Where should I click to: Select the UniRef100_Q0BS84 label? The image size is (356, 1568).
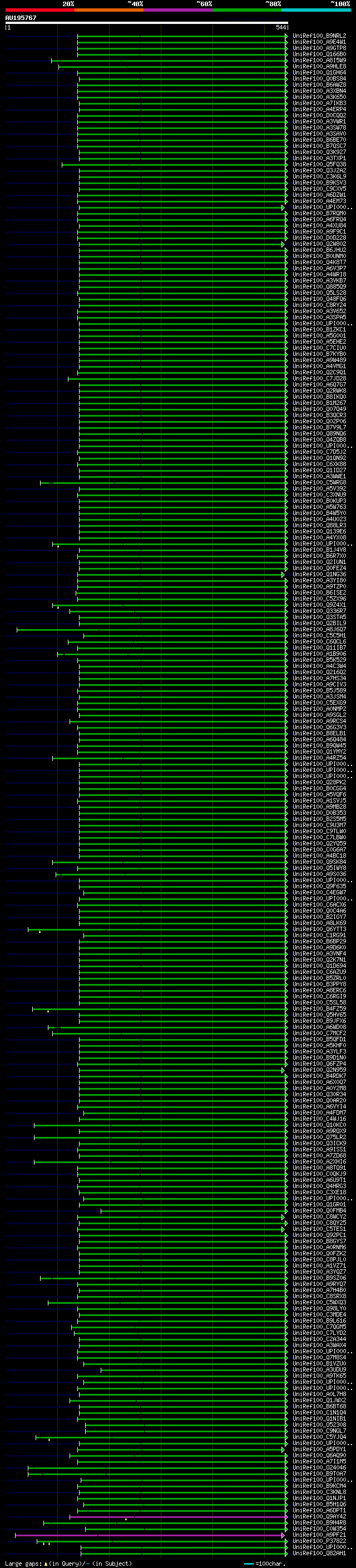point(319,78)
